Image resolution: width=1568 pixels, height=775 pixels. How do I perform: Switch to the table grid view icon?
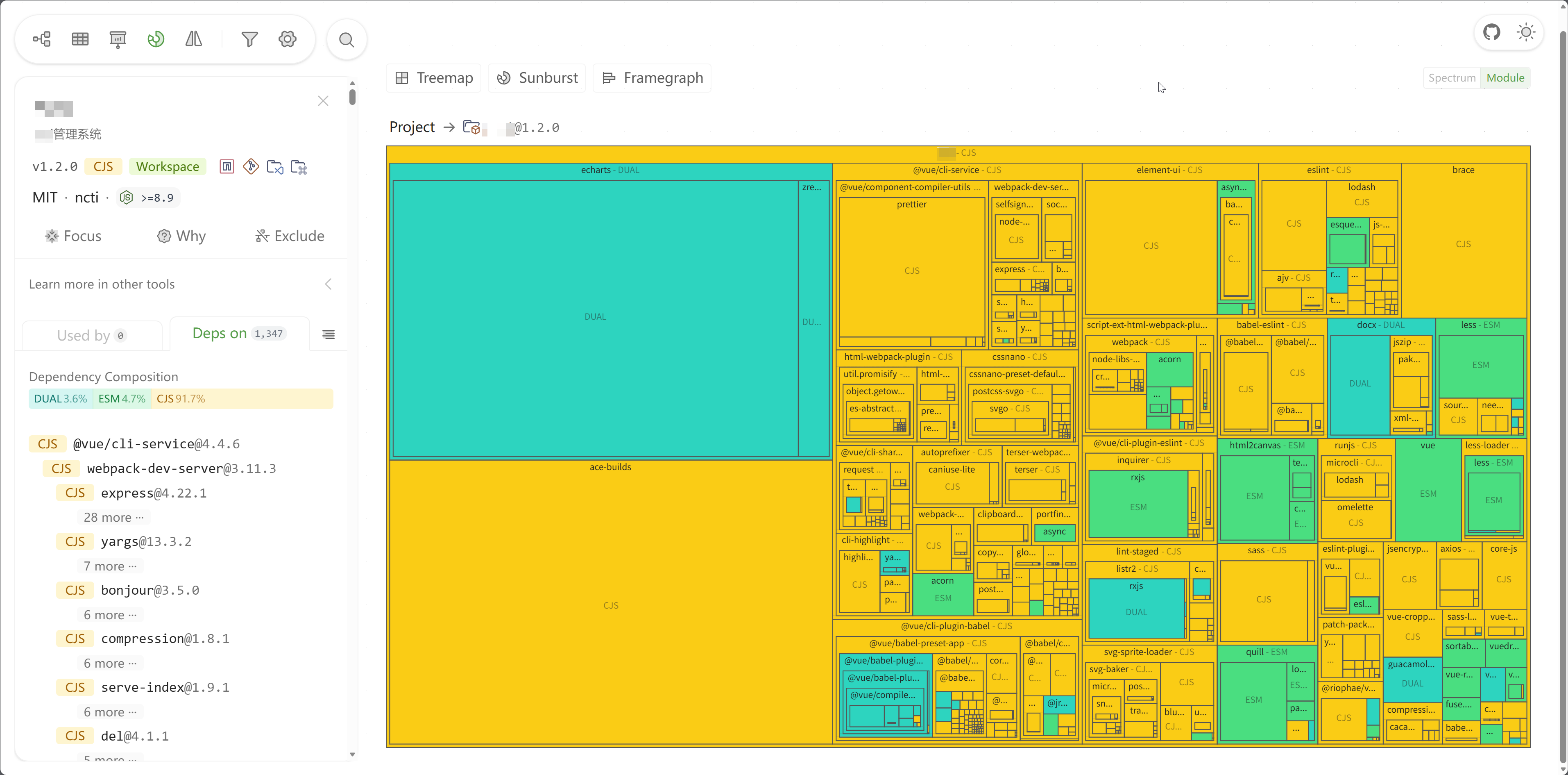pos(80,40)
